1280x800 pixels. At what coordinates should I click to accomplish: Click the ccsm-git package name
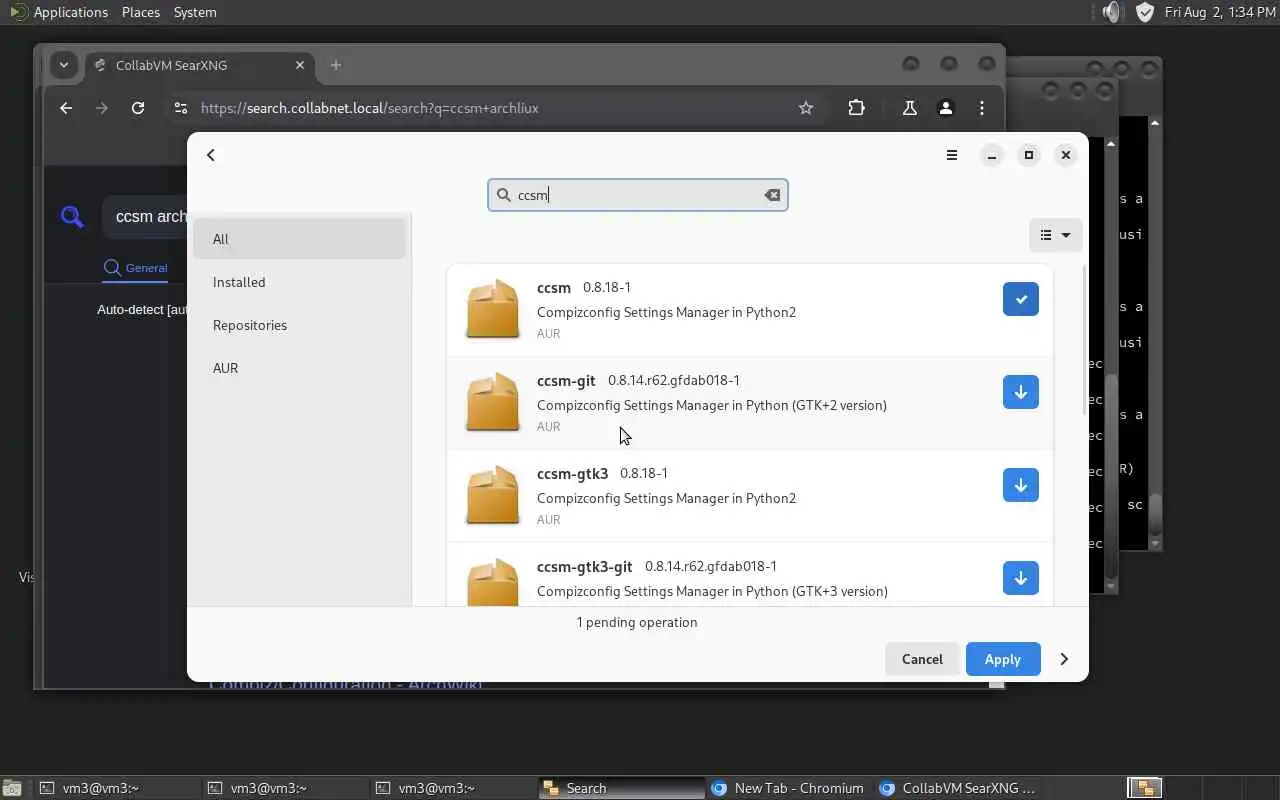(566, 380)
